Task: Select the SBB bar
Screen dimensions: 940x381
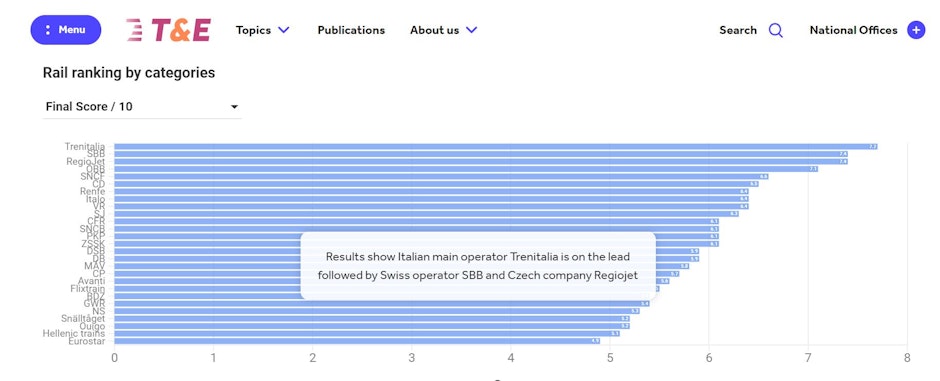Action: (481, 154)
